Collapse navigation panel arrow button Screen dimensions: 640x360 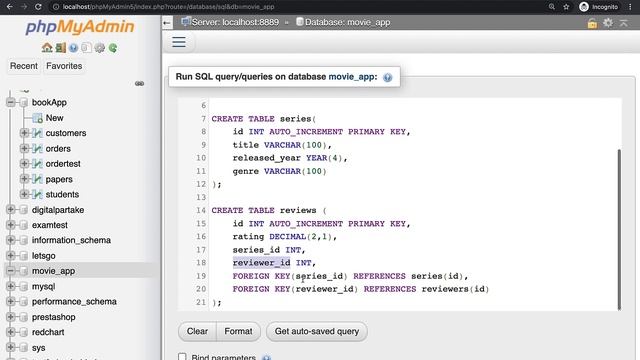click(x=167, y=22)
